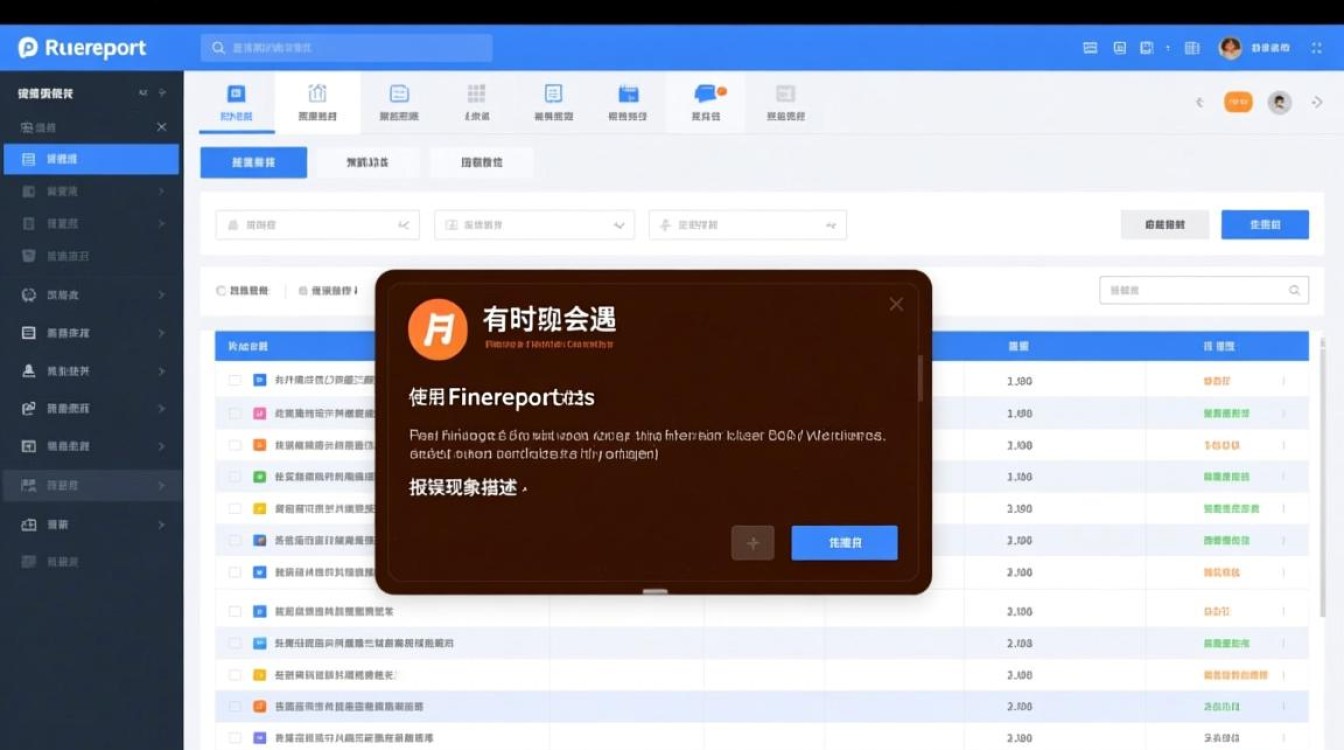Click the faded plus button in the dialog
1344x750 pixels.
tap(753, 543)
